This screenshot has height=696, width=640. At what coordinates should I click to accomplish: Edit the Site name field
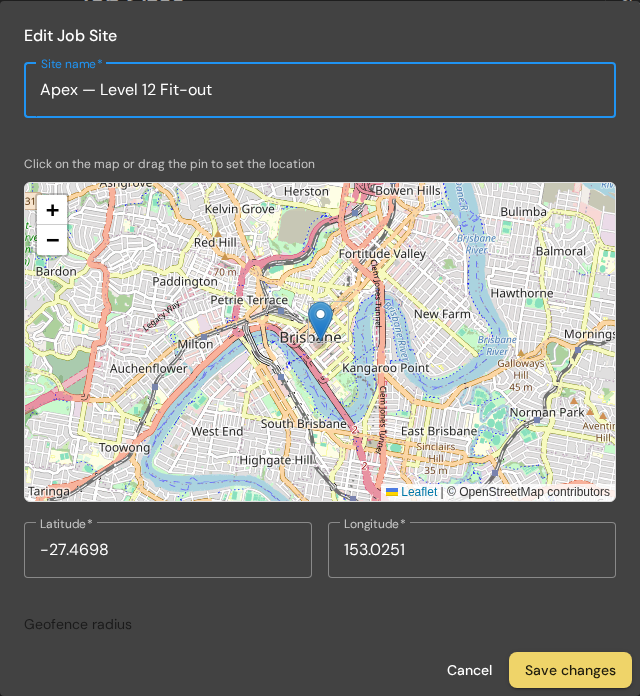point(320,90)
